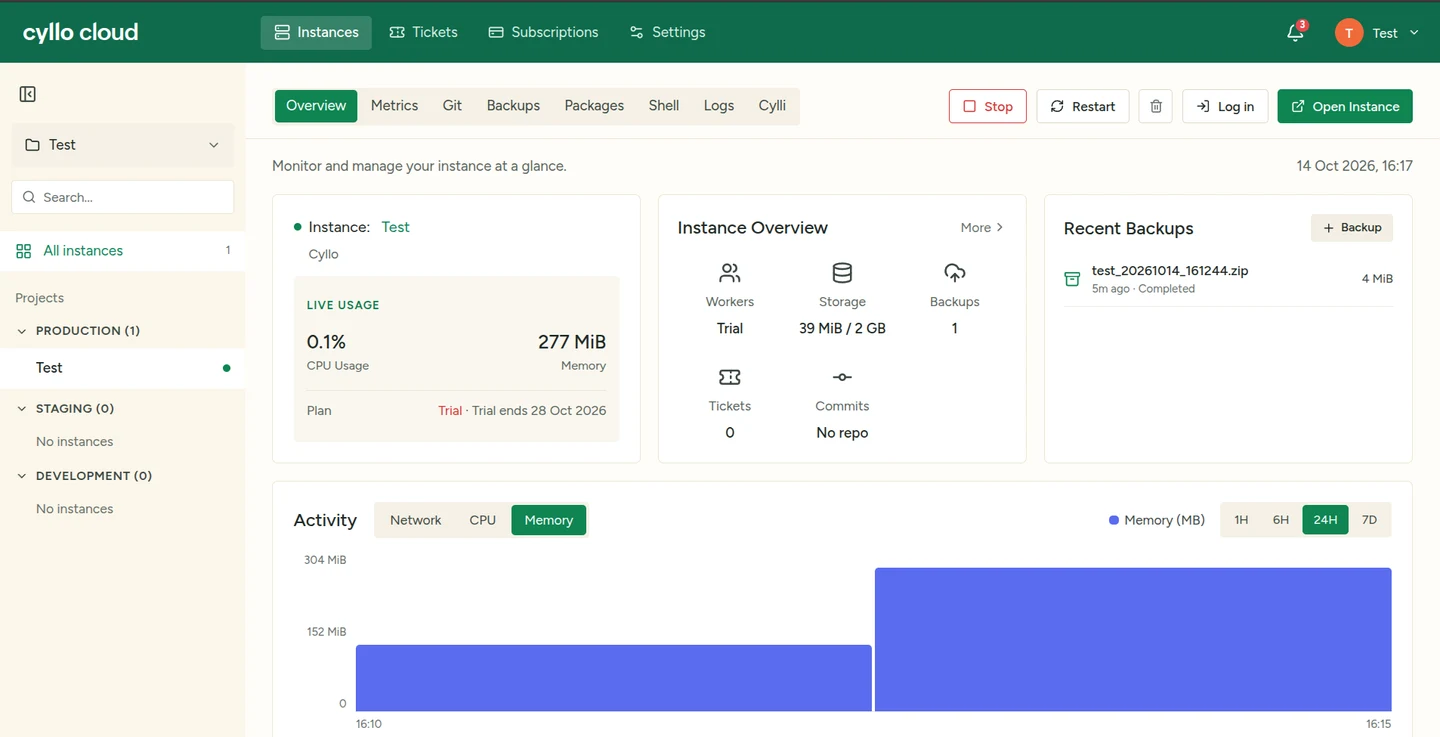1440x737 pixels.
Task: Open the Backups tab
Action: [x=513, y=106]
